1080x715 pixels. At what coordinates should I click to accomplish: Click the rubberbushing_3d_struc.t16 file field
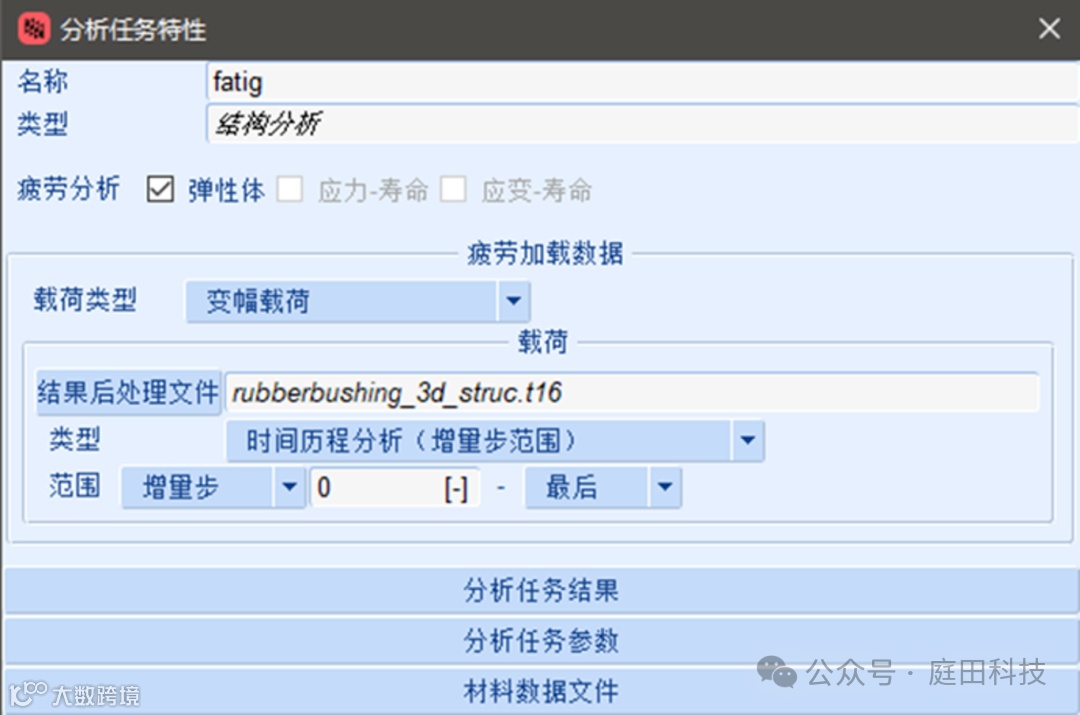(x=632, y=393)
